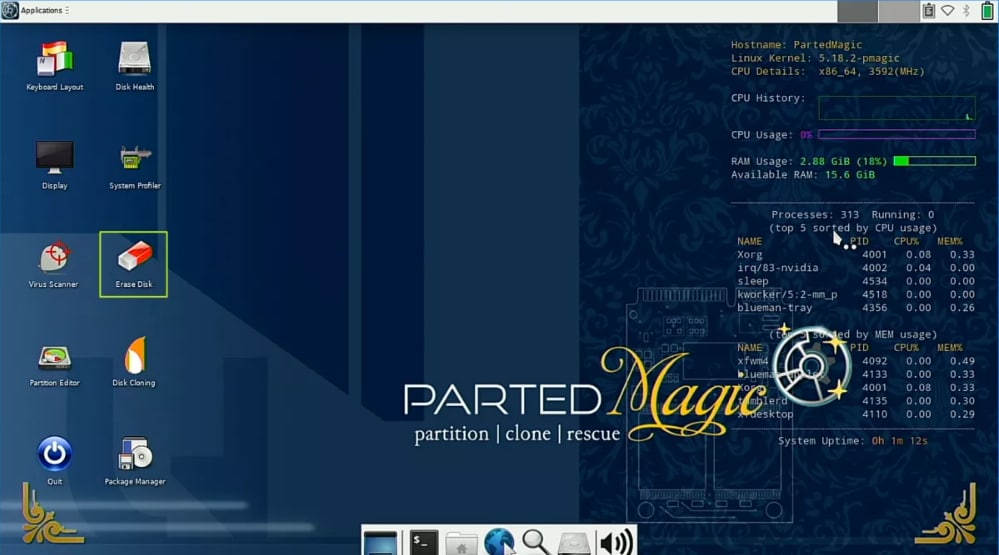Switch to the second workspace in pager
This screenshot has width=999, height=555.
[x=899, y=11]
